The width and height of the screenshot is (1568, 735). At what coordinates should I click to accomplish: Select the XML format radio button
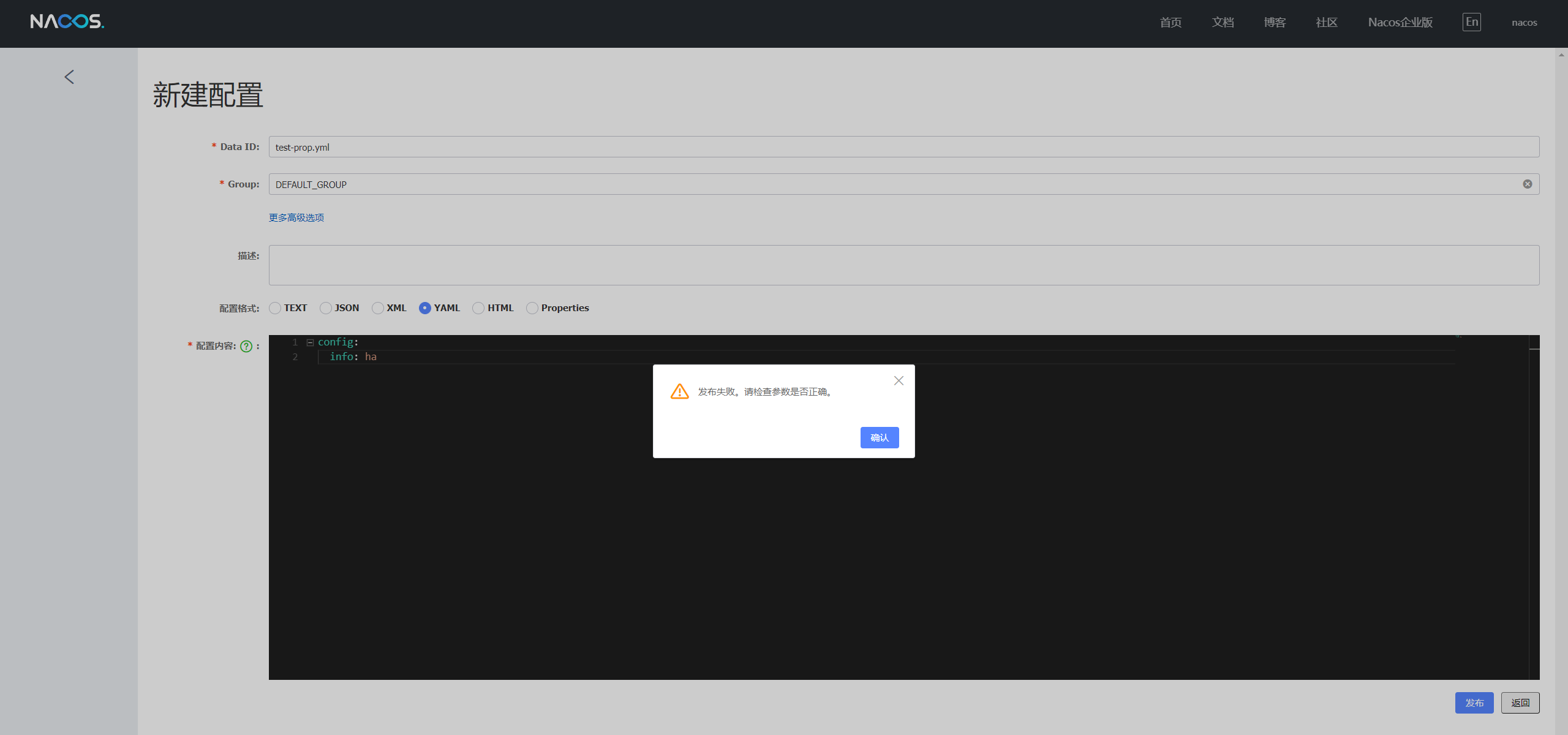(x=378, y=308)
